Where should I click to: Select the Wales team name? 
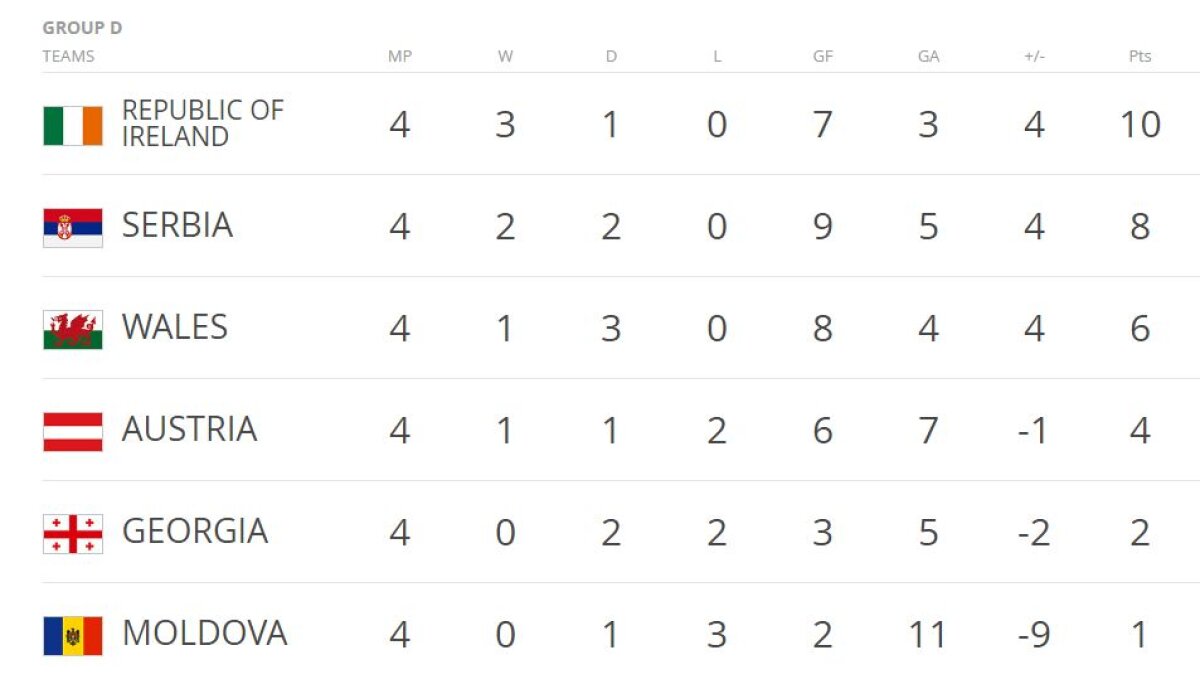click(174, 328)
